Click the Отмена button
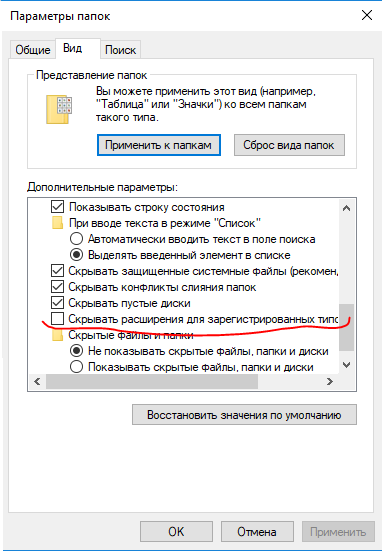This screenshot has height=551, width=382. click(257, 532)
